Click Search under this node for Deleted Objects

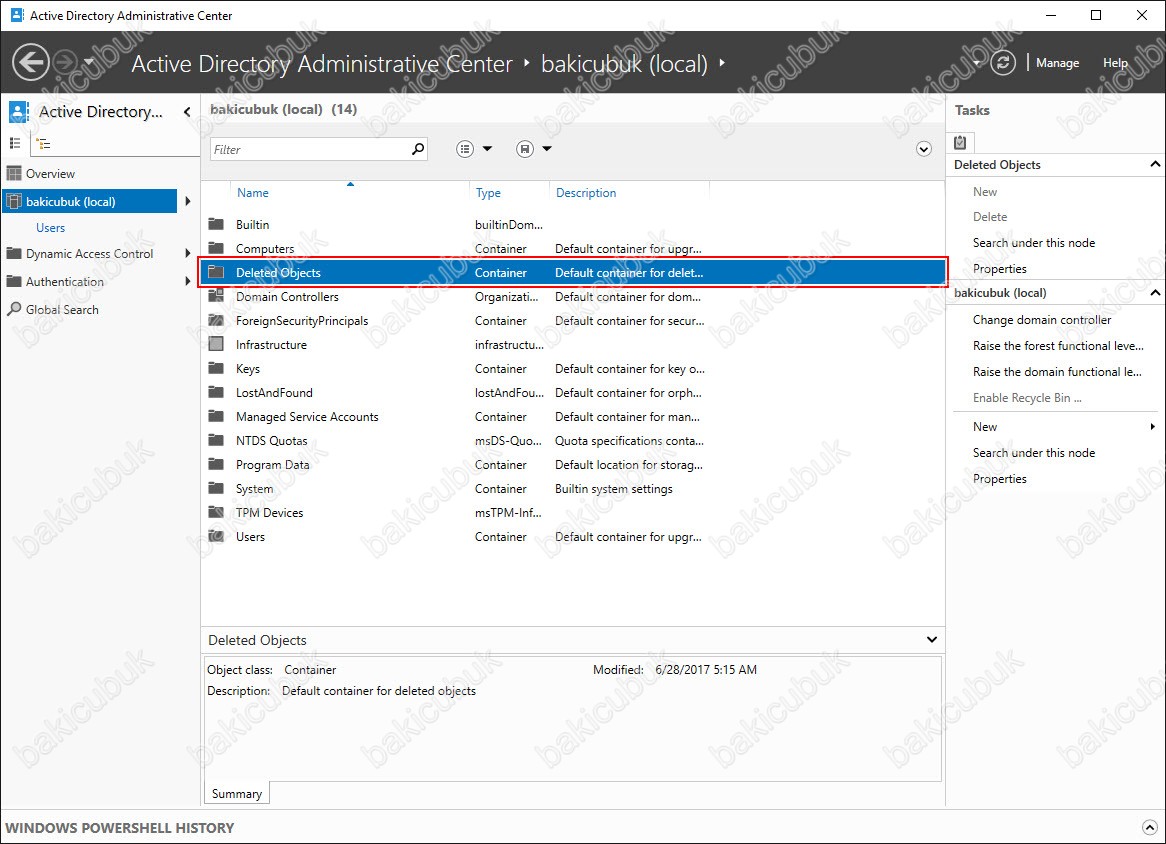pyautogui.click(x=1034, y=243)
